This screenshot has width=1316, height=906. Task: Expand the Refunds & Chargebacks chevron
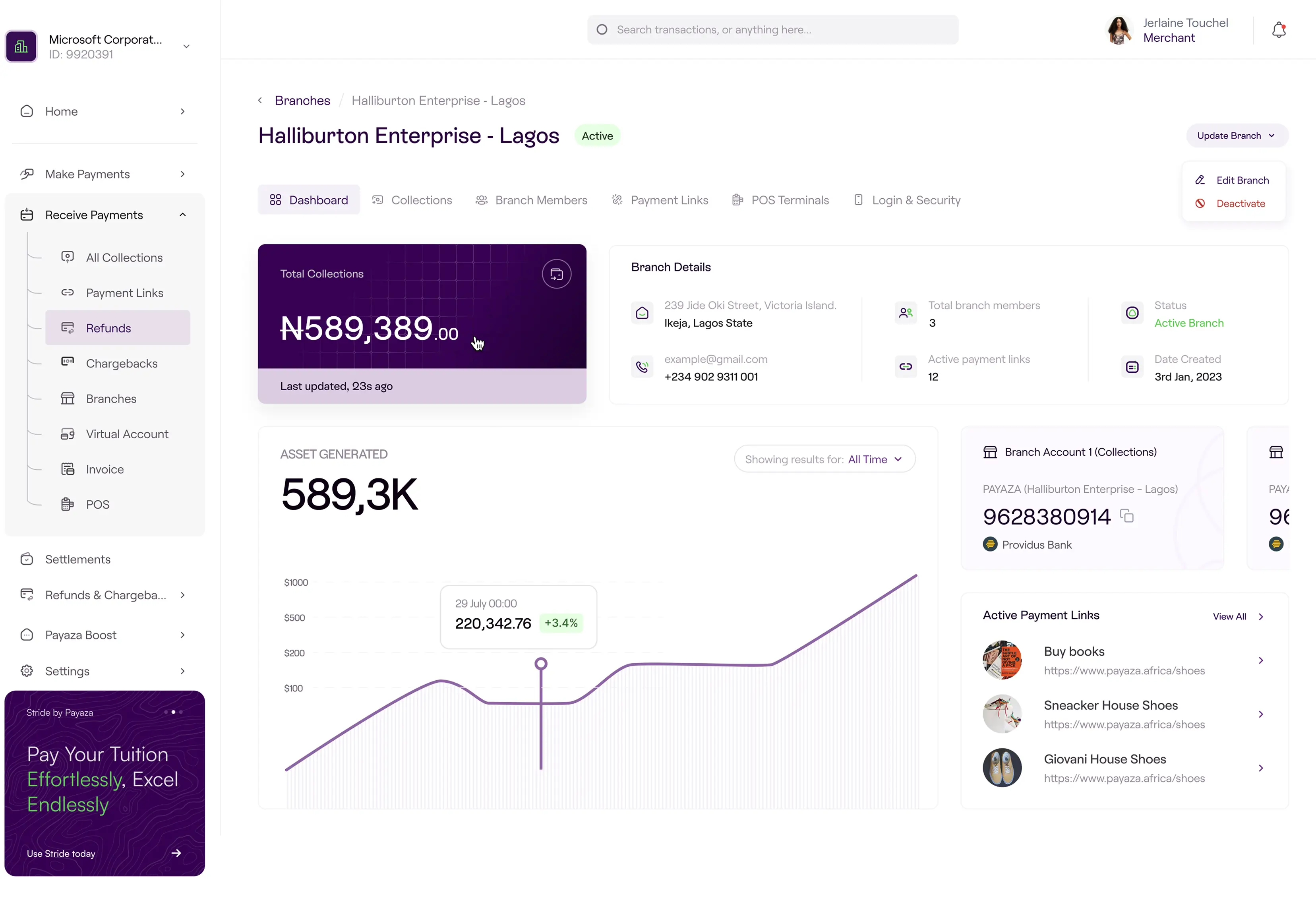pos(182,595)
